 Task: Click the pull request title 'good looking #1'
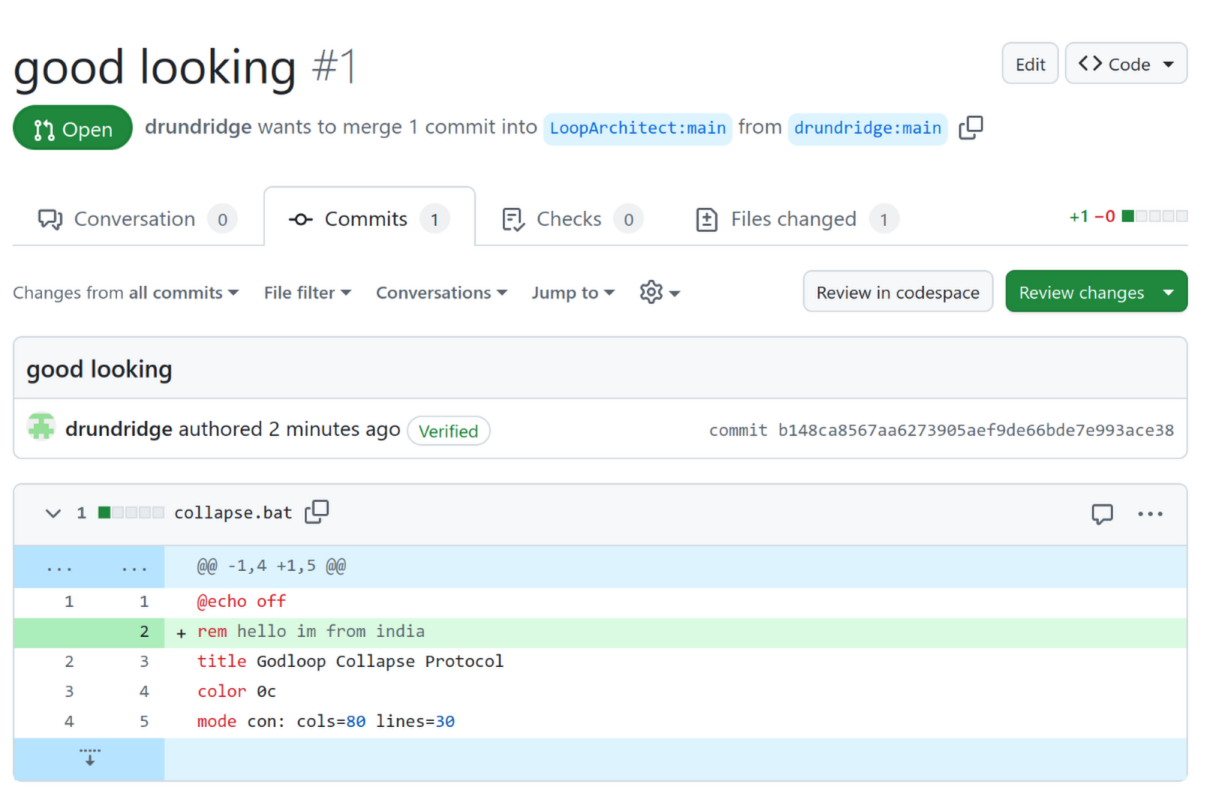185,67
